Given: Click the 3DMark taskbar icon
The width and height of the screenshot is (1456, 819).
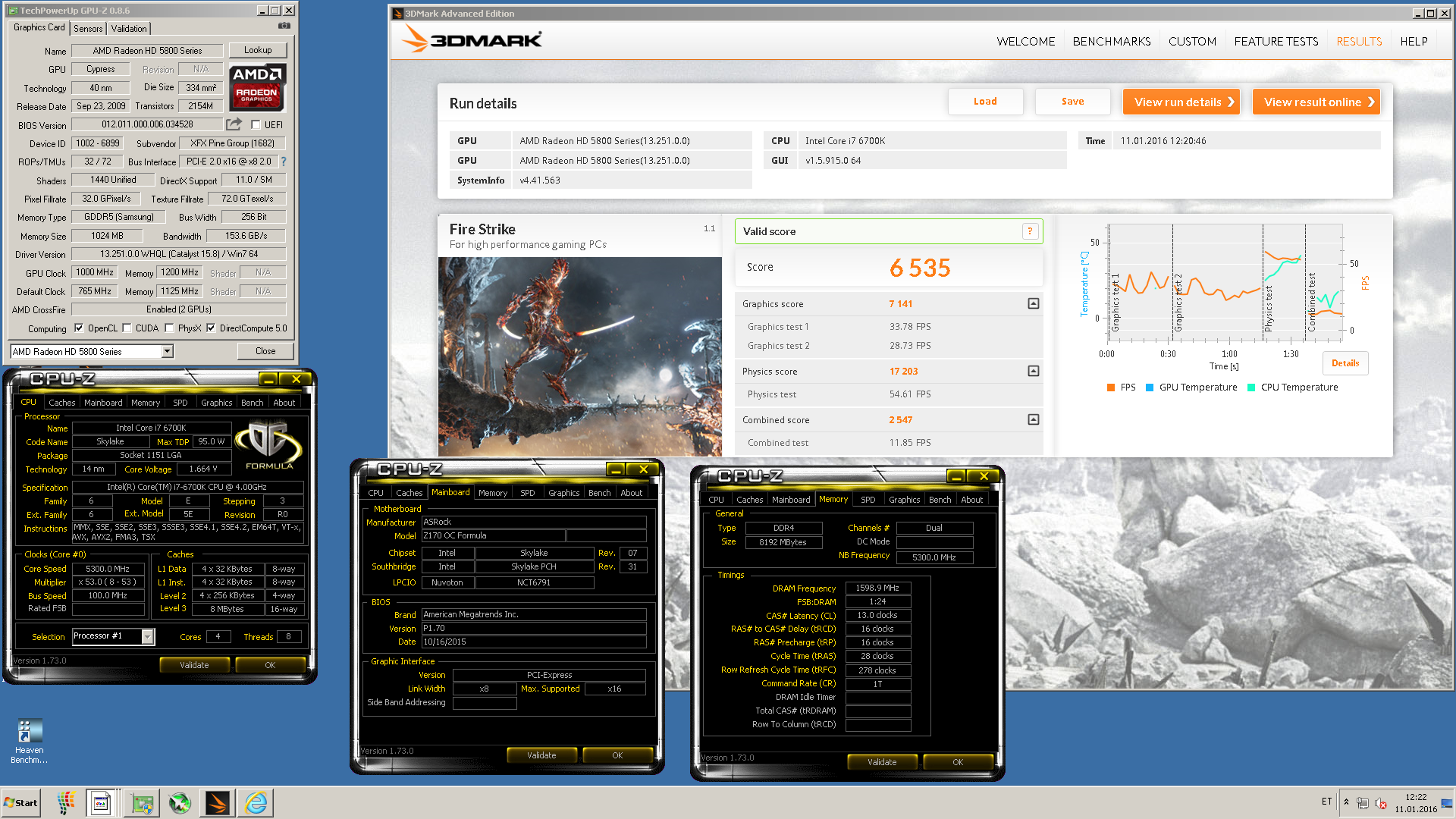Looking at the screenshot, I should point(218,802).
